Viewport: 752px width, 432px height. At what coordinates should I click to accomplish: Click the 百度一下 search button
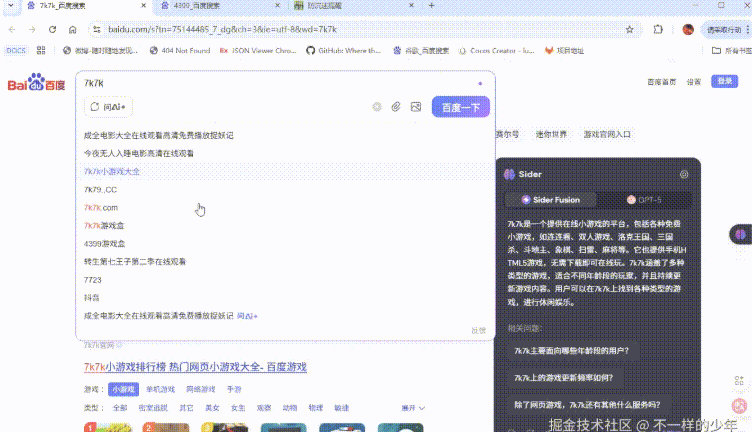460,107
